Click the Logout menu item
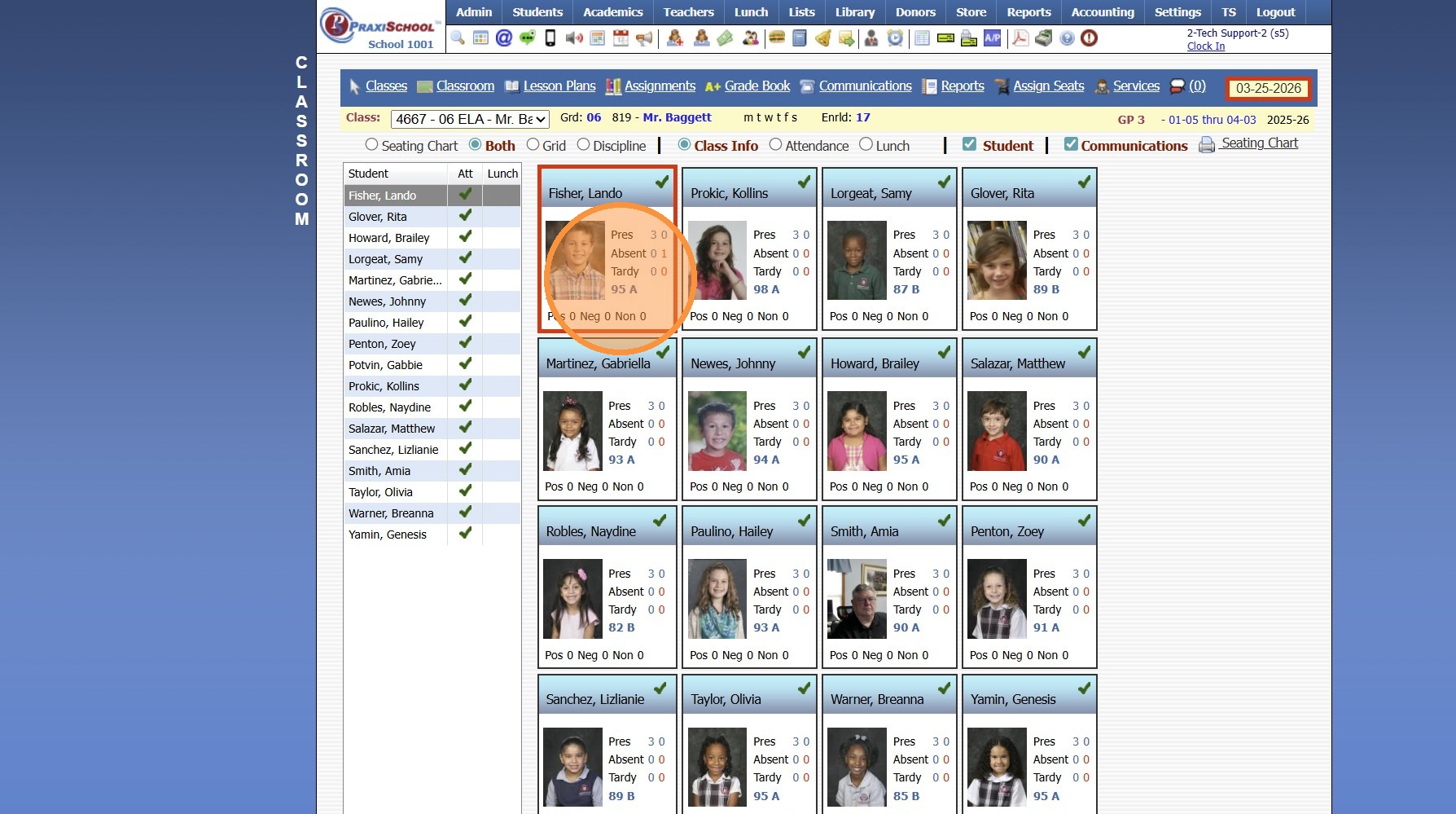This screenshot has width=1456, height=814. click(1275, 12)
